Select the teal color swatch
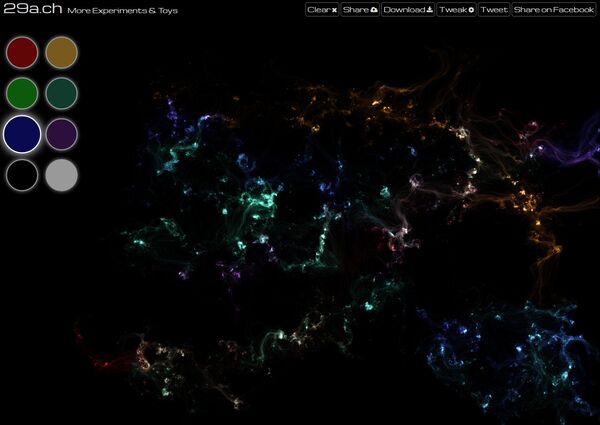Image resolution: width=600 pixels, height=425 pixels. point(61,93)
